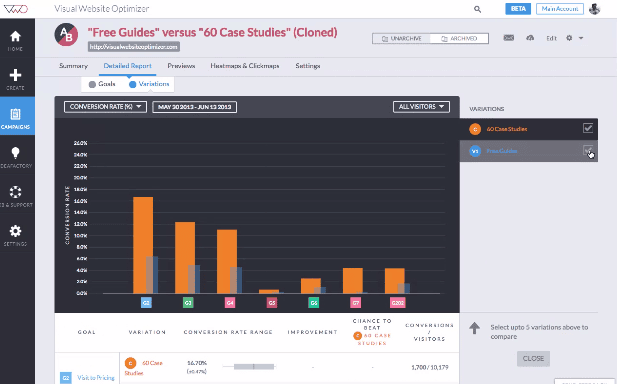Click the orange C icon in table row
This screenshot has width=617, height=384.
point(130,363)
